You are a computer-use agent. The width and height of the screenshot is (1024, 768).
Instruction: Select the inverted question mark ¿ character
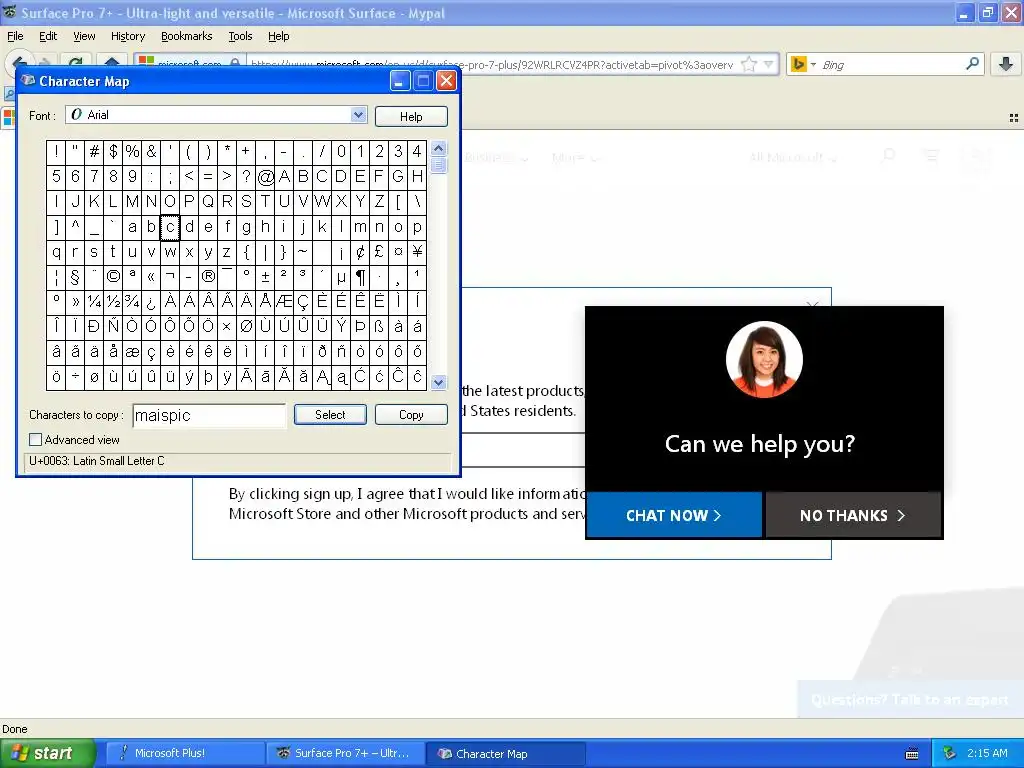point(151,302)
